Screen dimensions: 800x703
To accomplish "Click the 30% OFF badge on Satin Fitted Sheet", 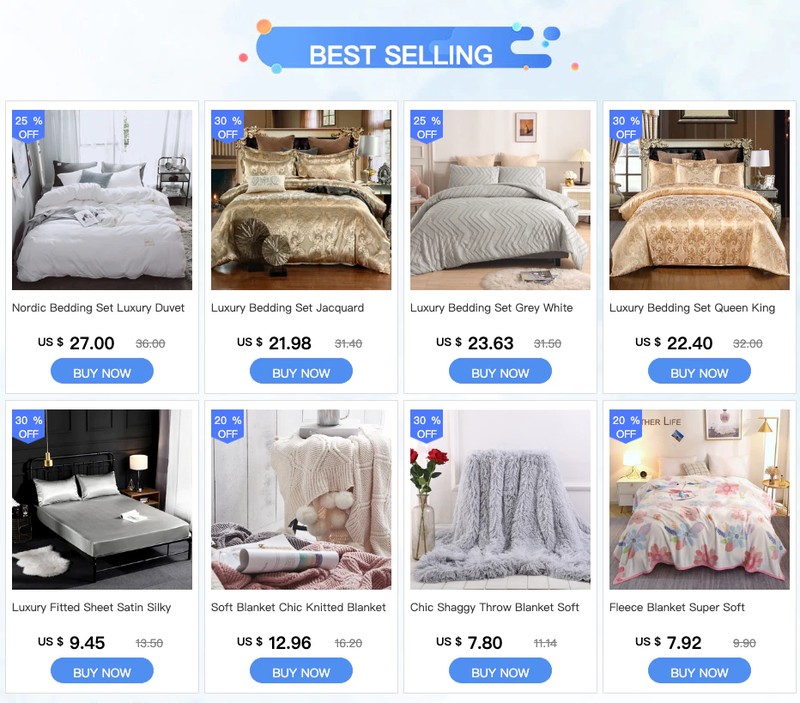I will [x=28, y=426].
